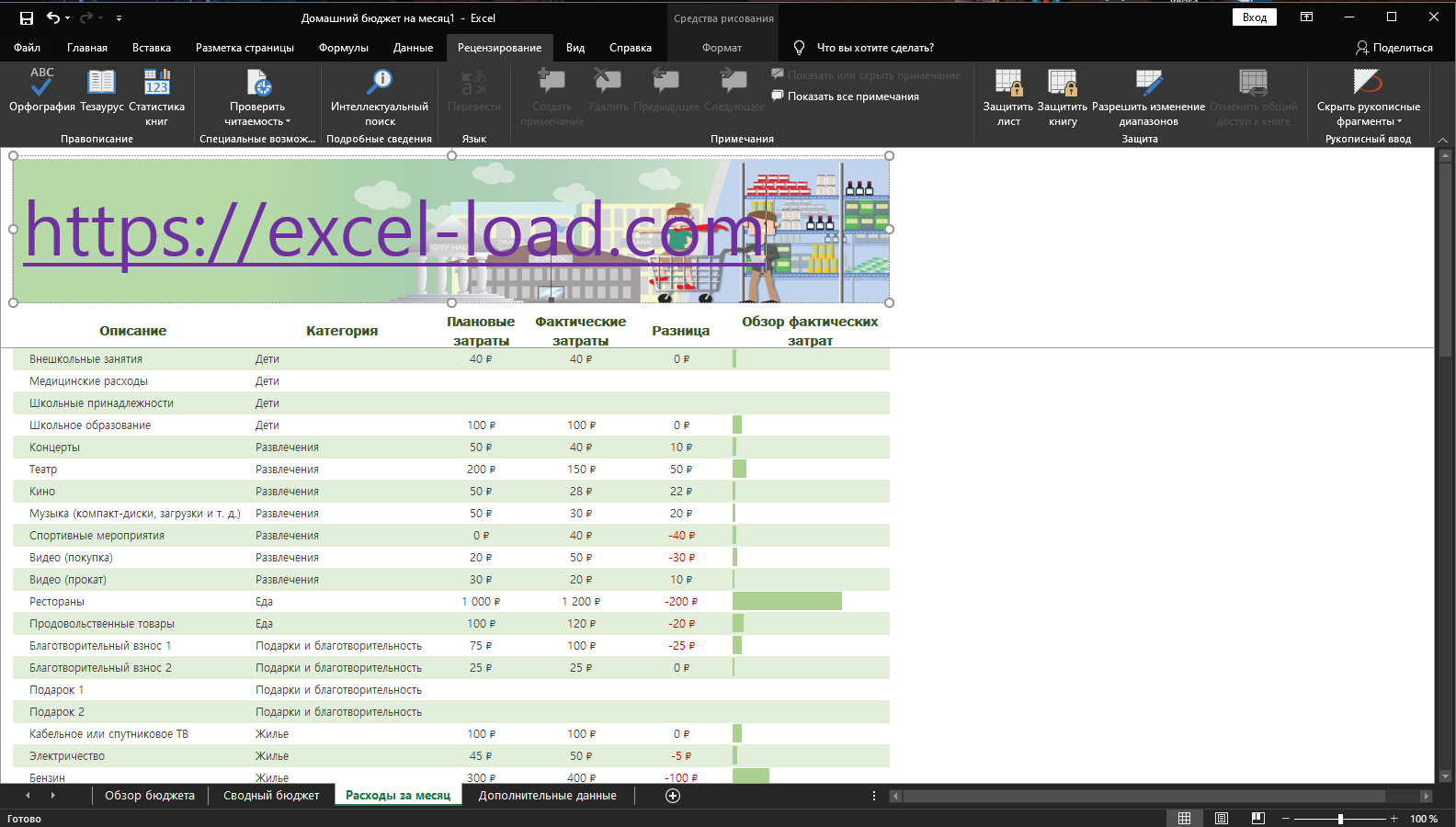
Task: Customize the Quick Access Toolbar dropdown
Action: point(119,18)
